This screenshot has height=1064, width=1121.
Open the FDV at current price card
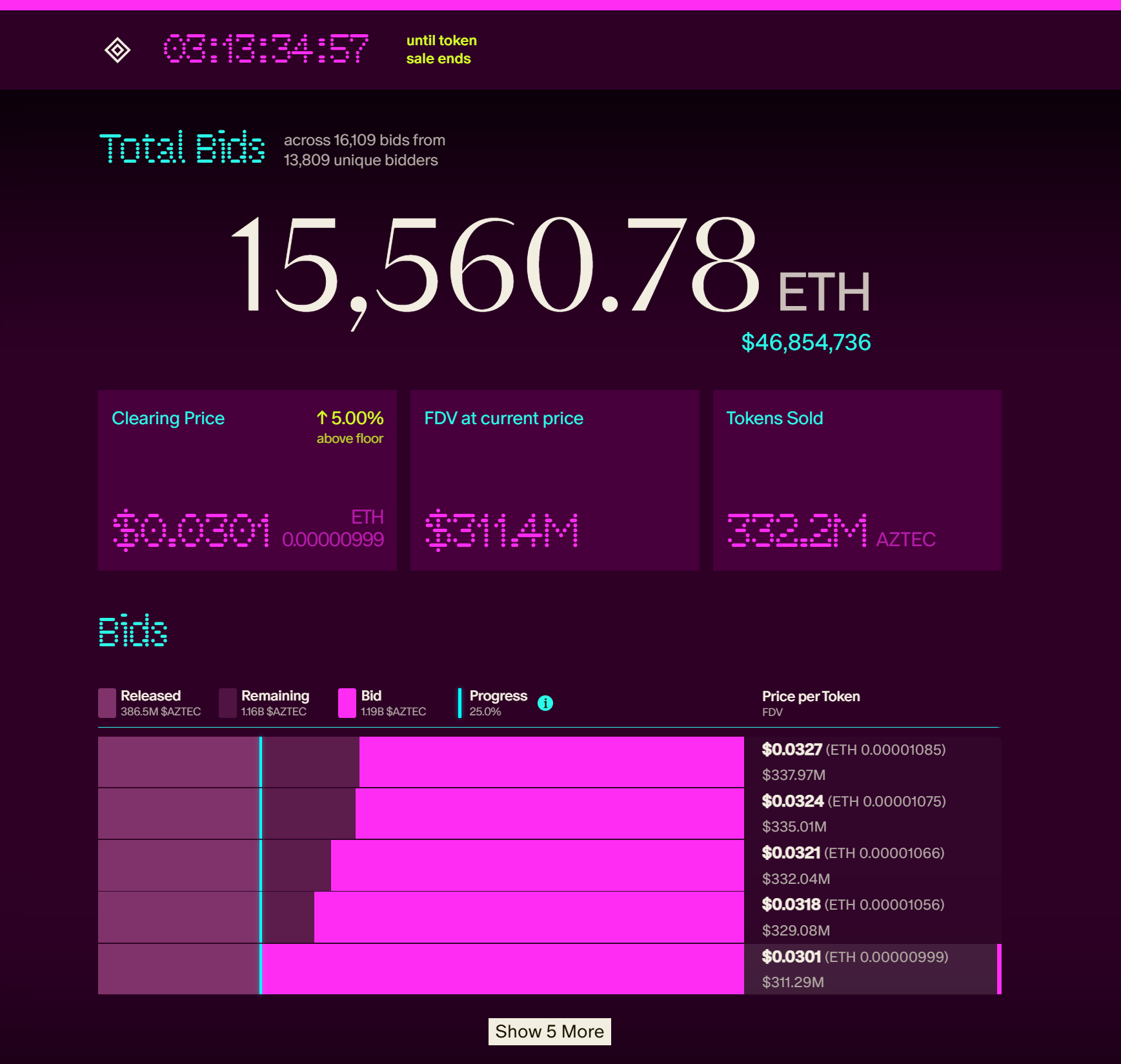[554, 480]
